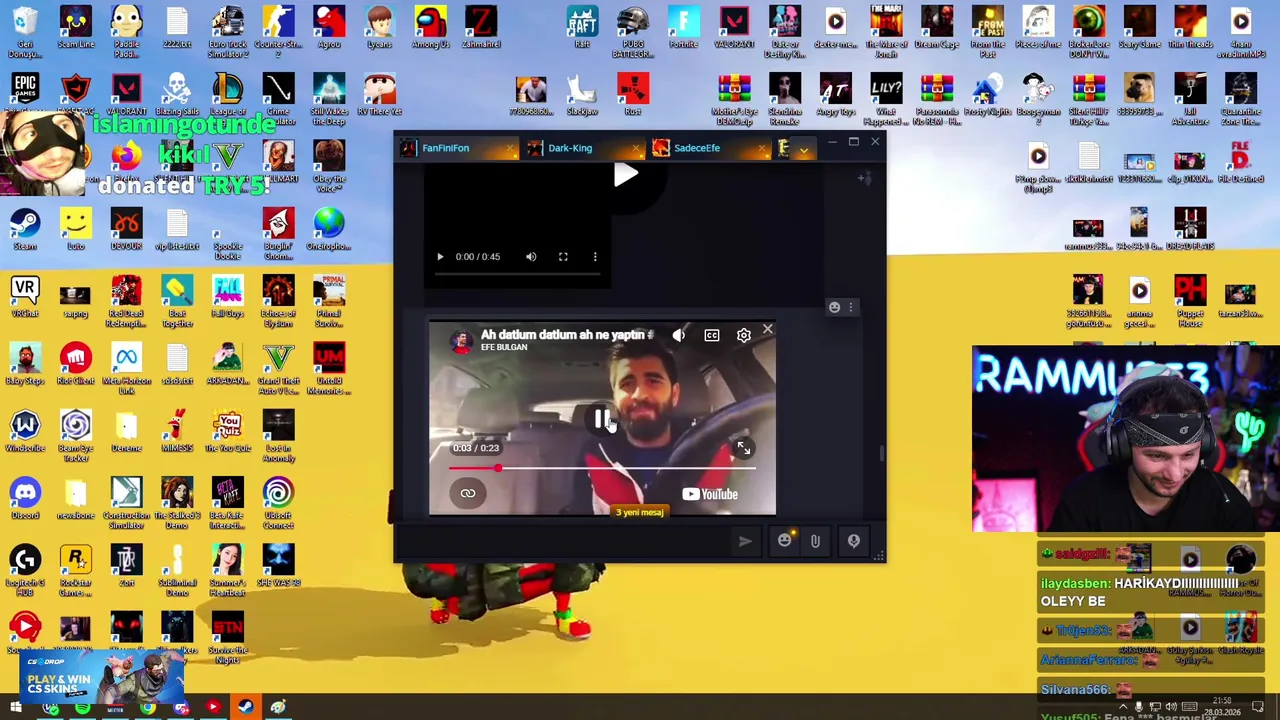The image size is (1280, 720).
Task: Select Euro Truck Simulator 2 shortcut
Action: [x=227, y=30]
